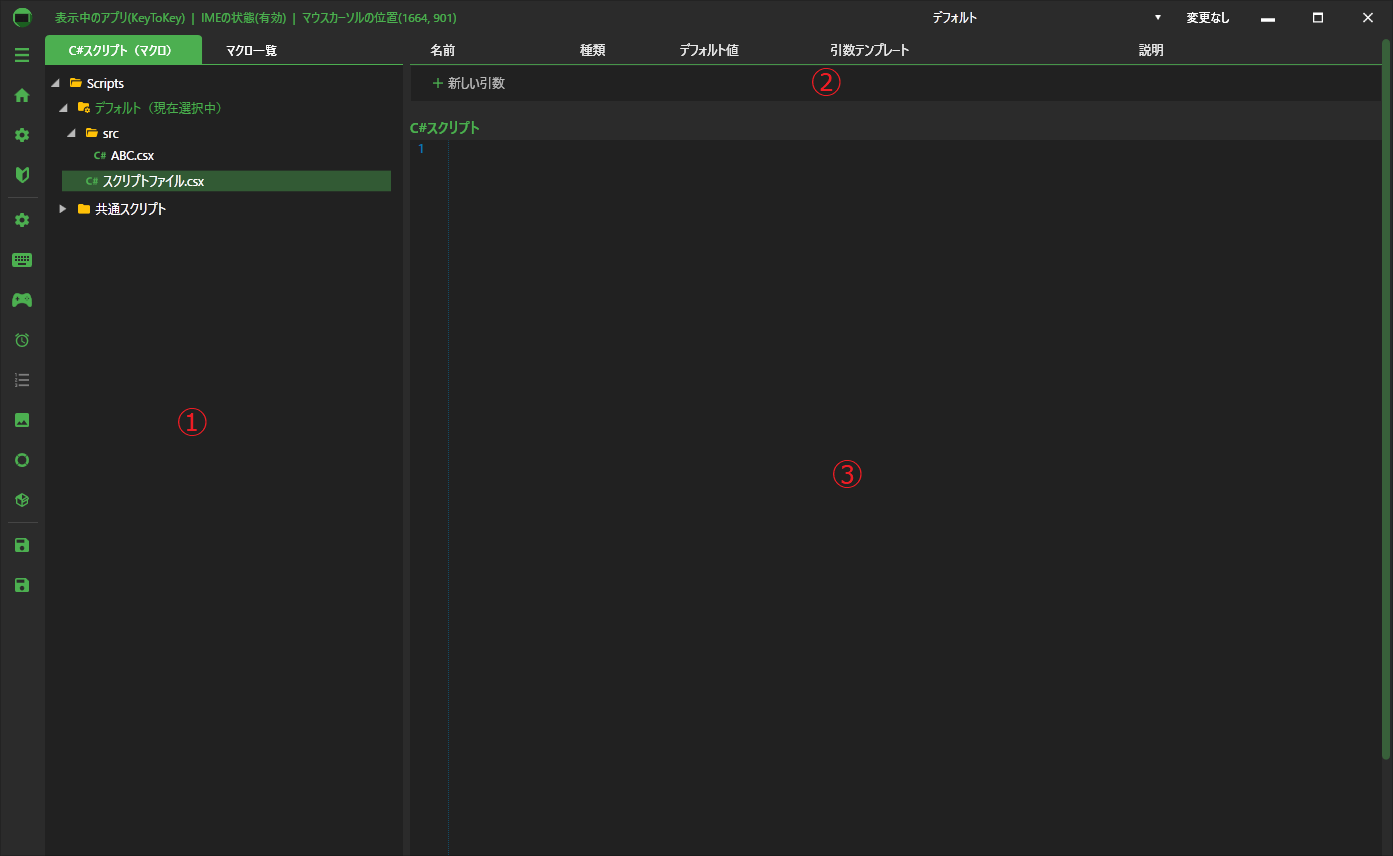Click the C# icon of ABC.csx

tap(100, 155)
